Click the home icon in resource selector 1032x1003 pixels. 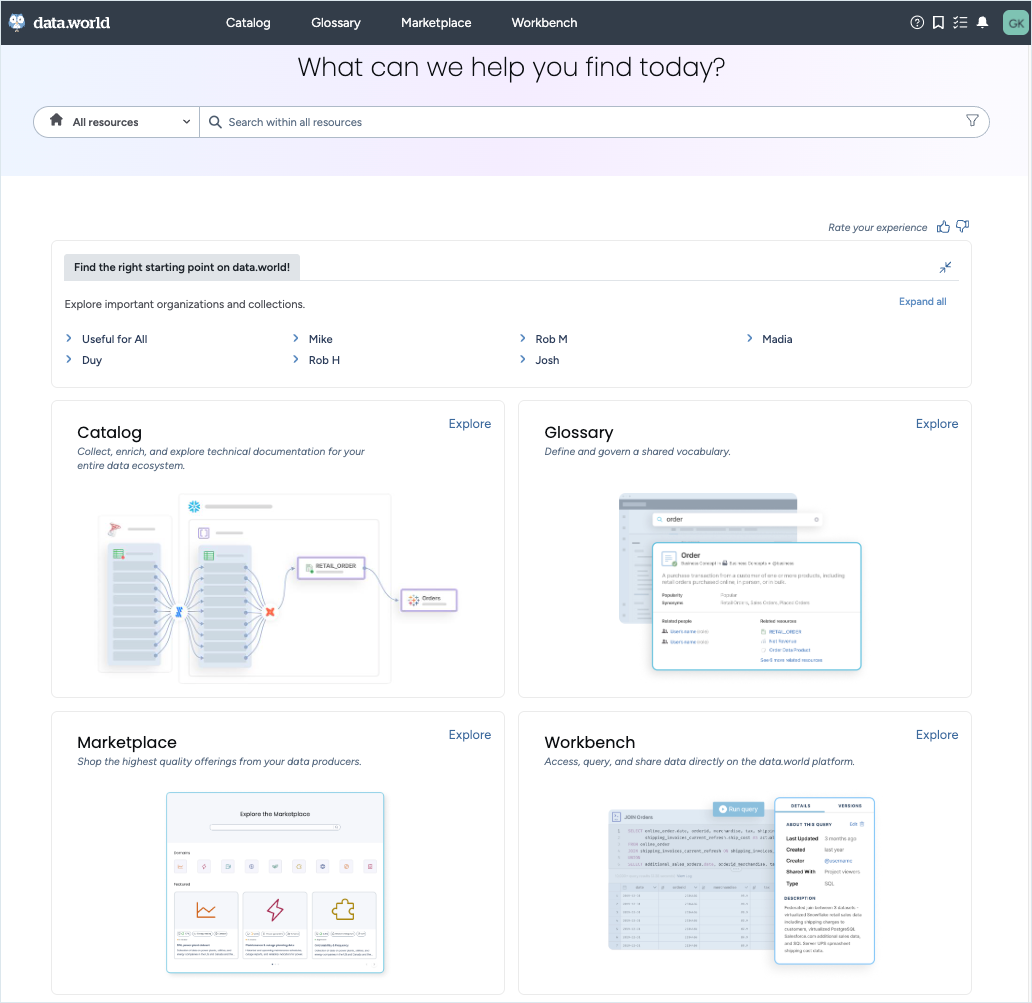pyautogui.click(x=57, y=120)
